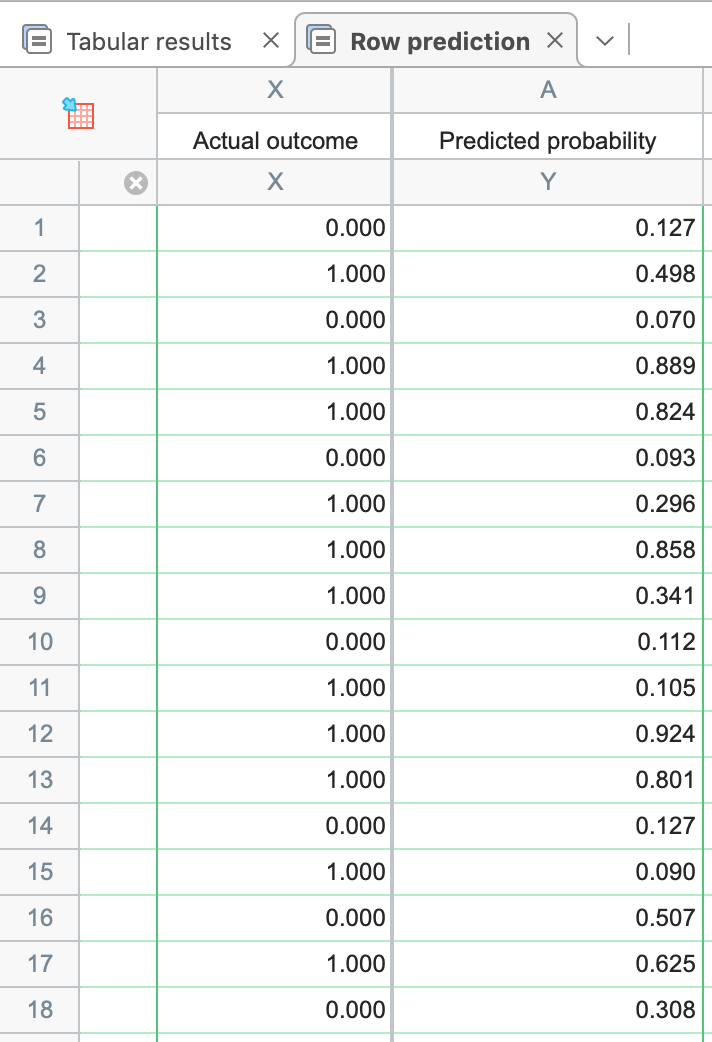This screenshot has width=712, height=1042.
Task: Click column letter A header
Action: (x=547, y=90)
